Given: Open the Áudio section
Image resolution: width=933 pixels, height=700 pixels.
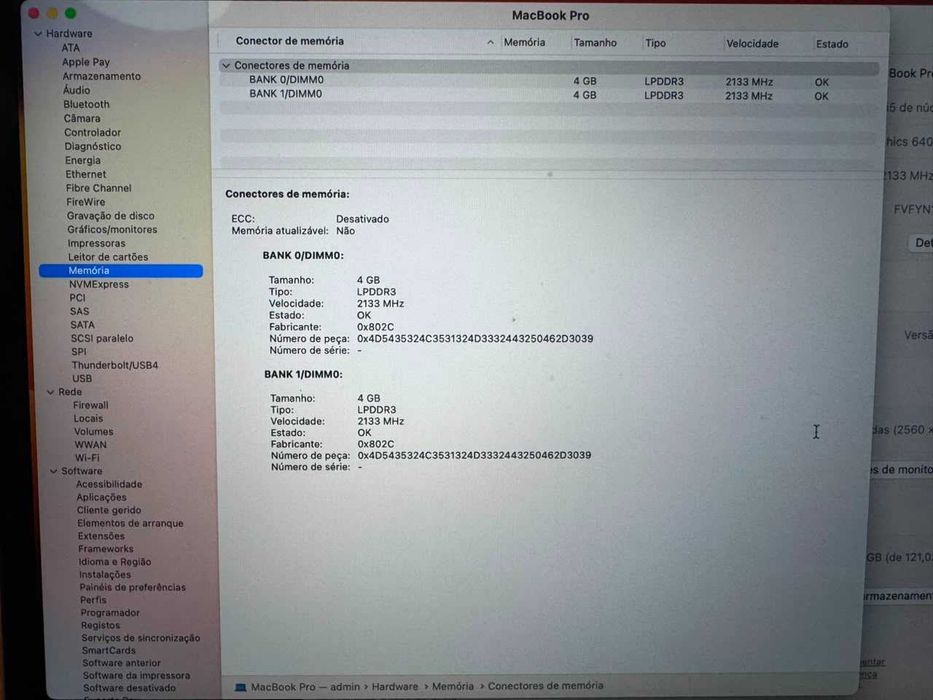Looking at the screenshot, I should (77, 90).
